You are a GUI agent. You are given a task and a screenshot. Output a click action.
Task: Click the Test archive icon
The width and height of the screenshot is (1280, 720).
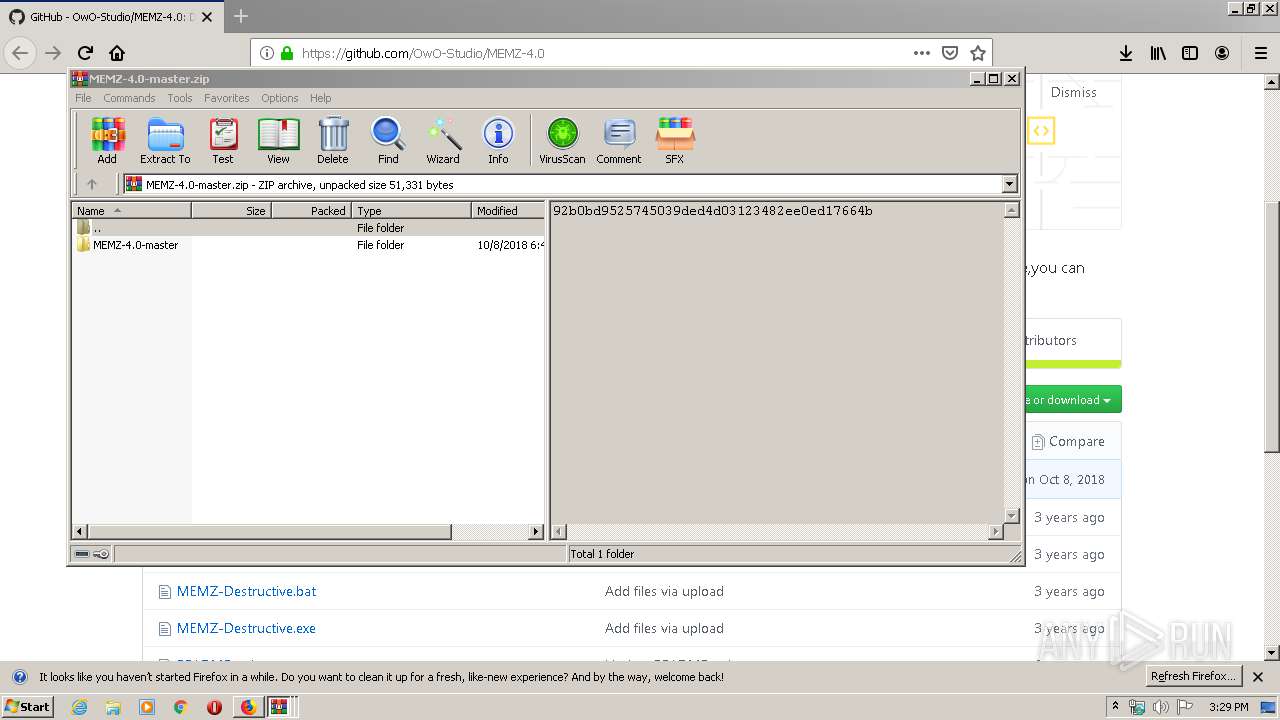pos(223,140)
